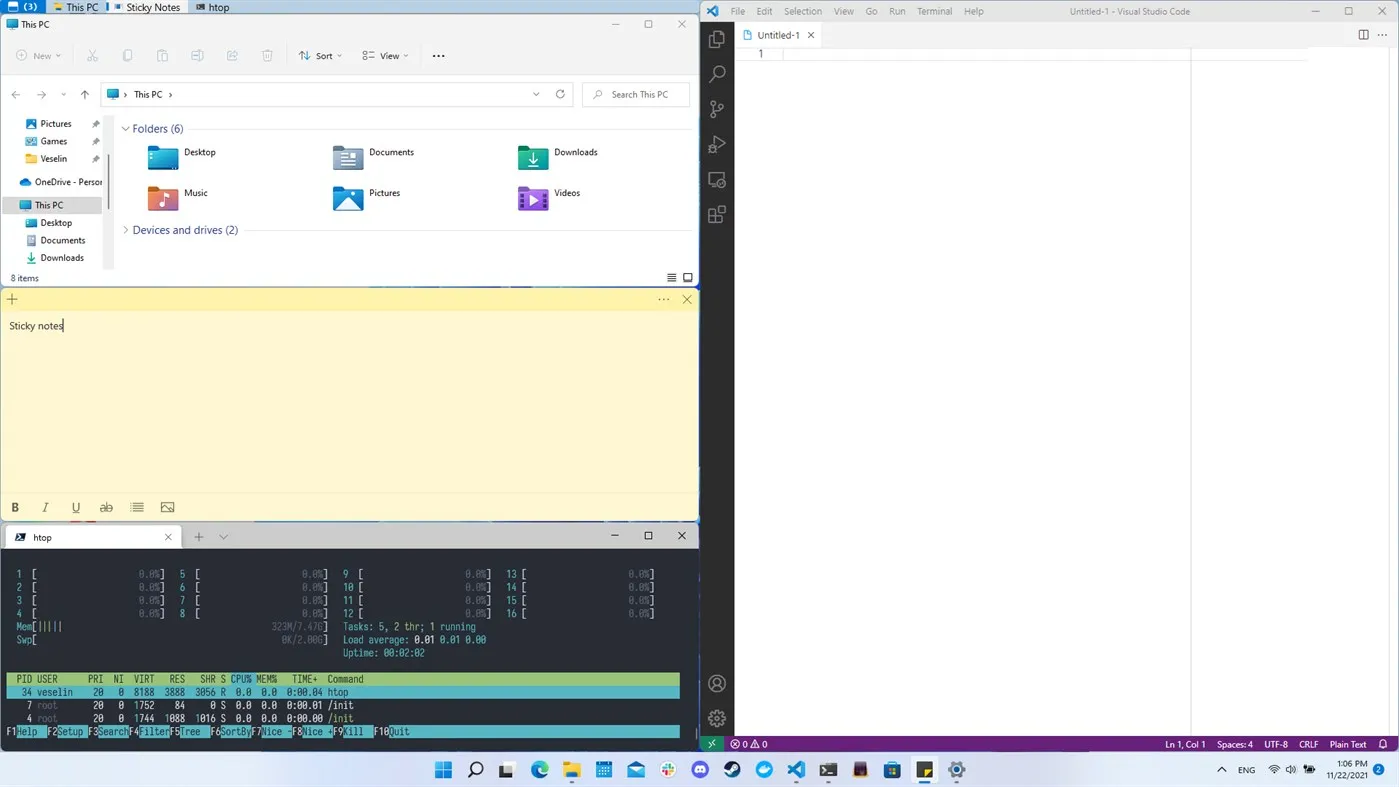Expand the Devices and drives section
This screenshot has height=787, width=1399.
coord(125,230)
